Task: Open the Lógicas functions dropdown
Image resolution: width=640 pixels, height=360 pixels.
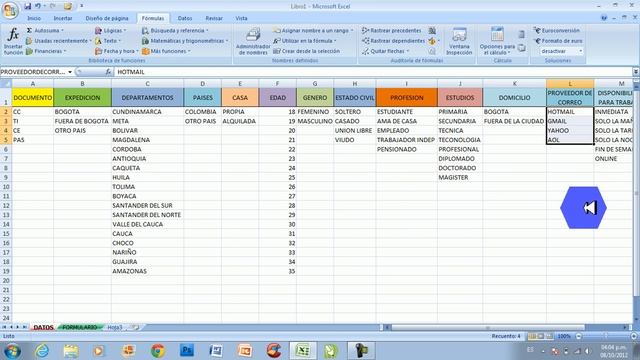Action: click(x=111, y=31)
